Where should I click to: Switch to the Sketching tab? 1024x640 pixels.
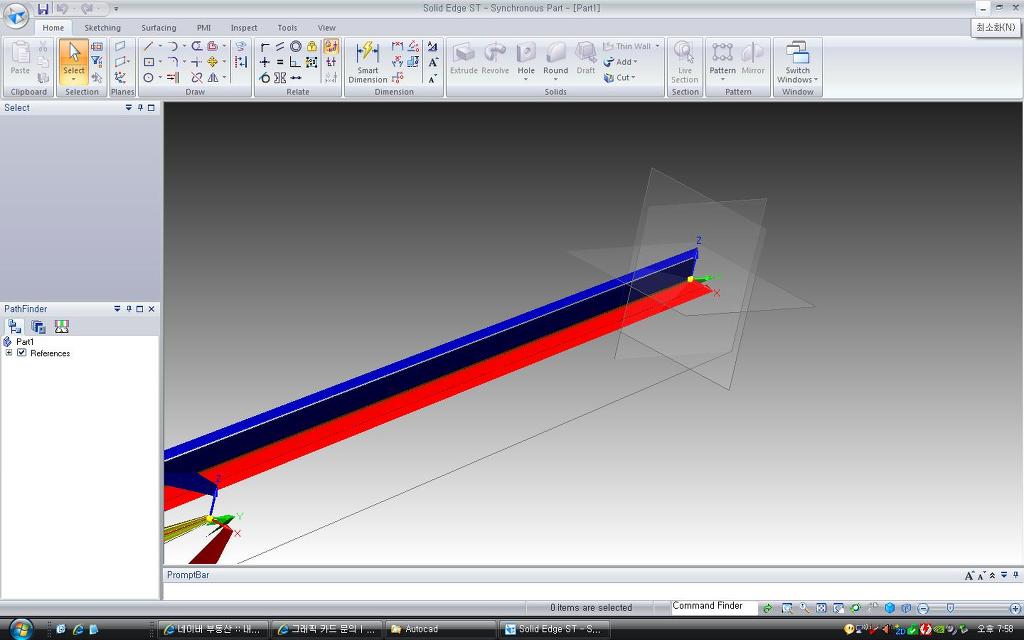[102, 28]
